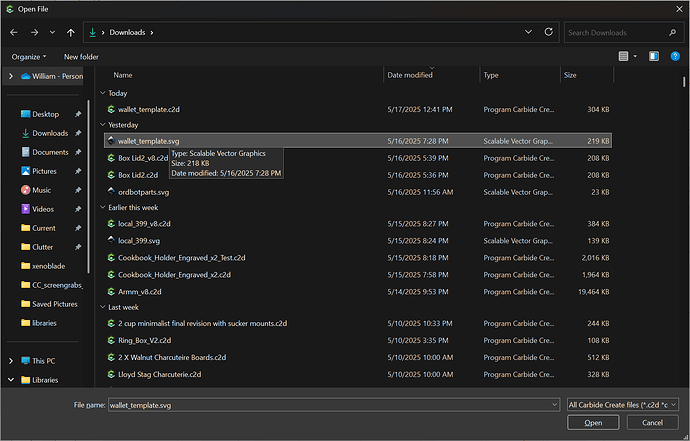Select the local_399.svg file icon
Viewport: 690px width, 441px height.
pyautogui.click(x=111, y=240)
